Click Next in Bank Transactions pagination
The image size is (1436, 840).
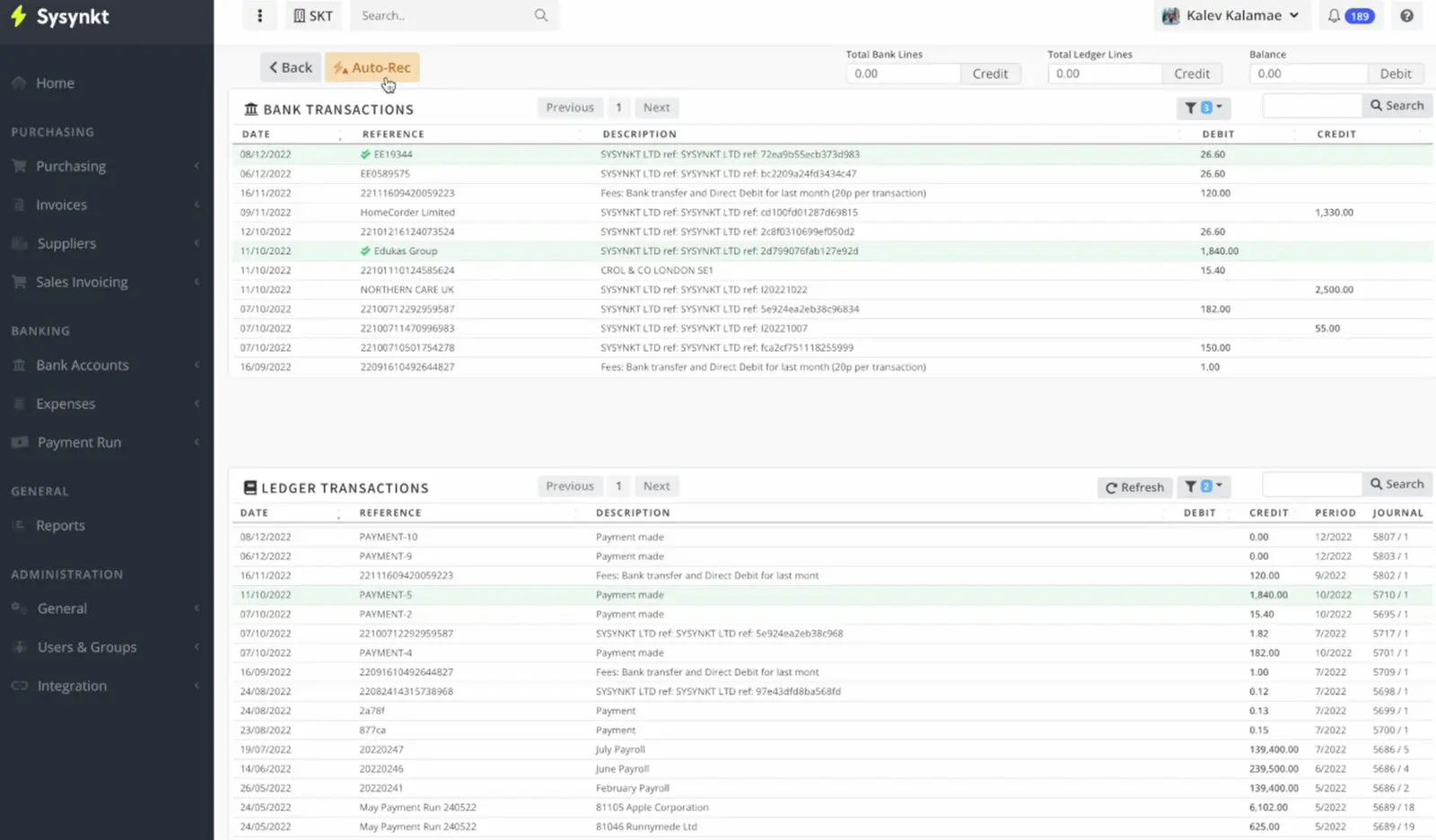coord(656,108)
